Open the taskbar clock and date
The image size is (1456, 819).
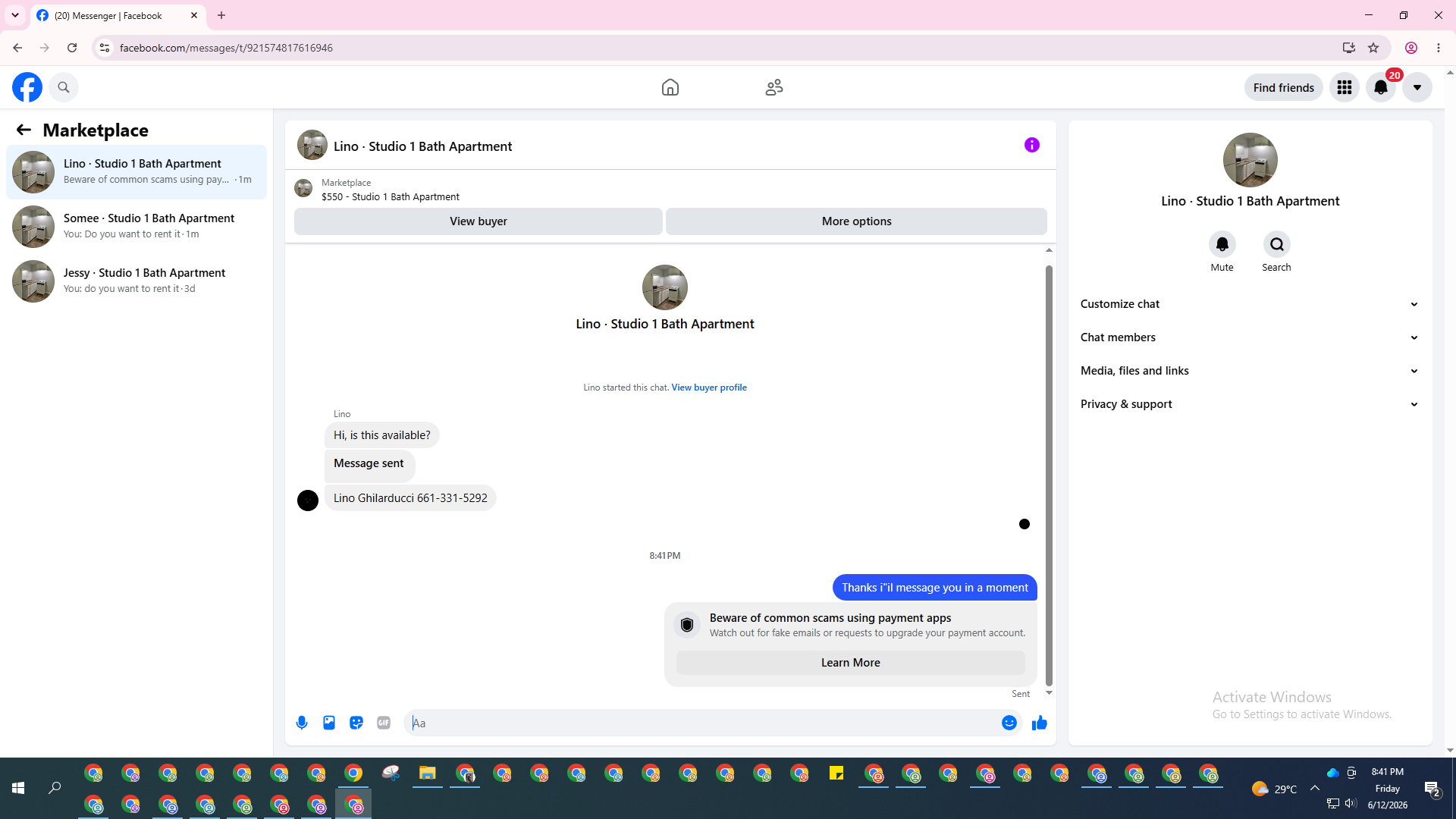[1387, 789]
